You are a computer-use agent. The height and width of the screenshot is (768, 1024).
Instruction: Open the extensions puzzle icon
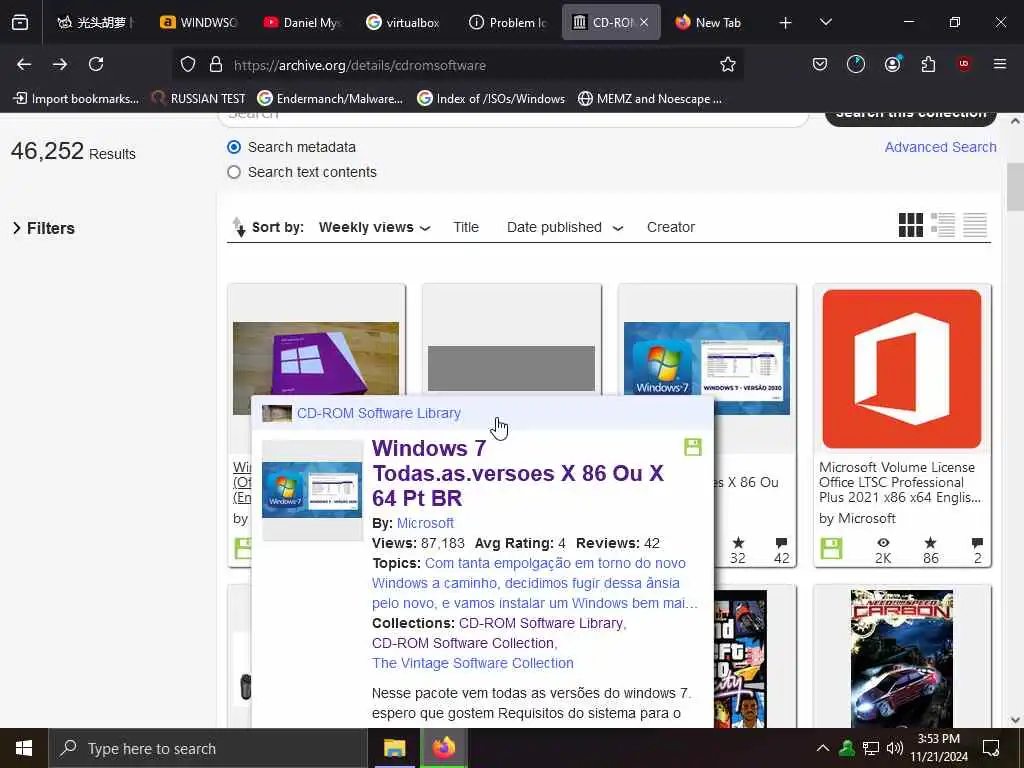coord(928,64)
